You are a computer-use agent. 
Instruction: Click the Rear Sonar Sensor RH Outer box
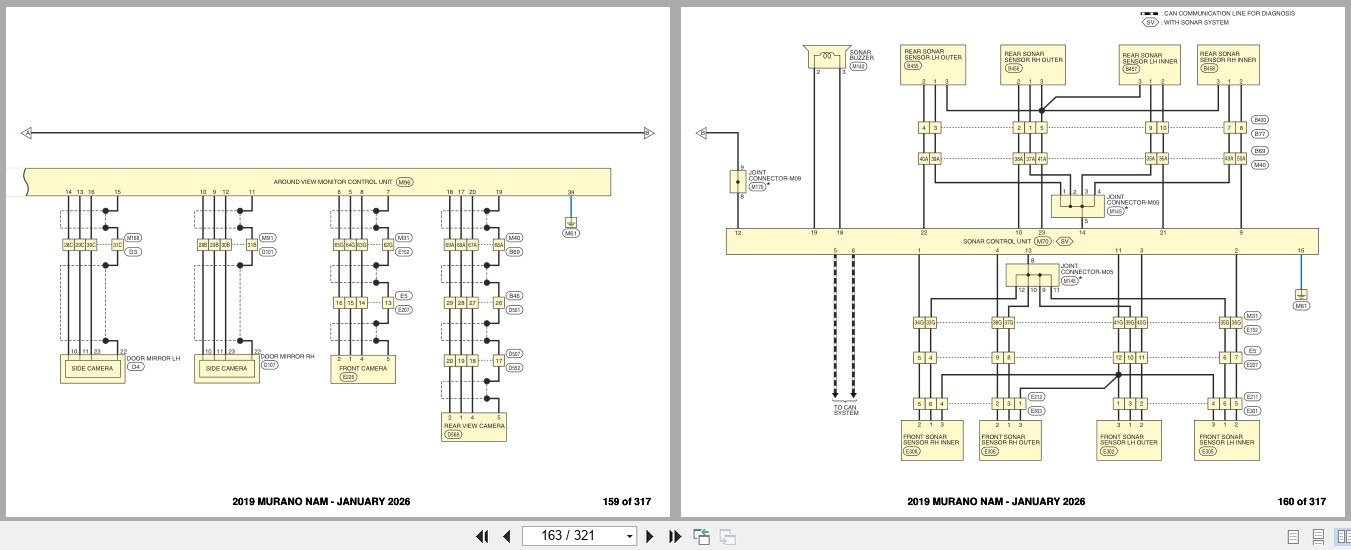(x=1033, y=65)
